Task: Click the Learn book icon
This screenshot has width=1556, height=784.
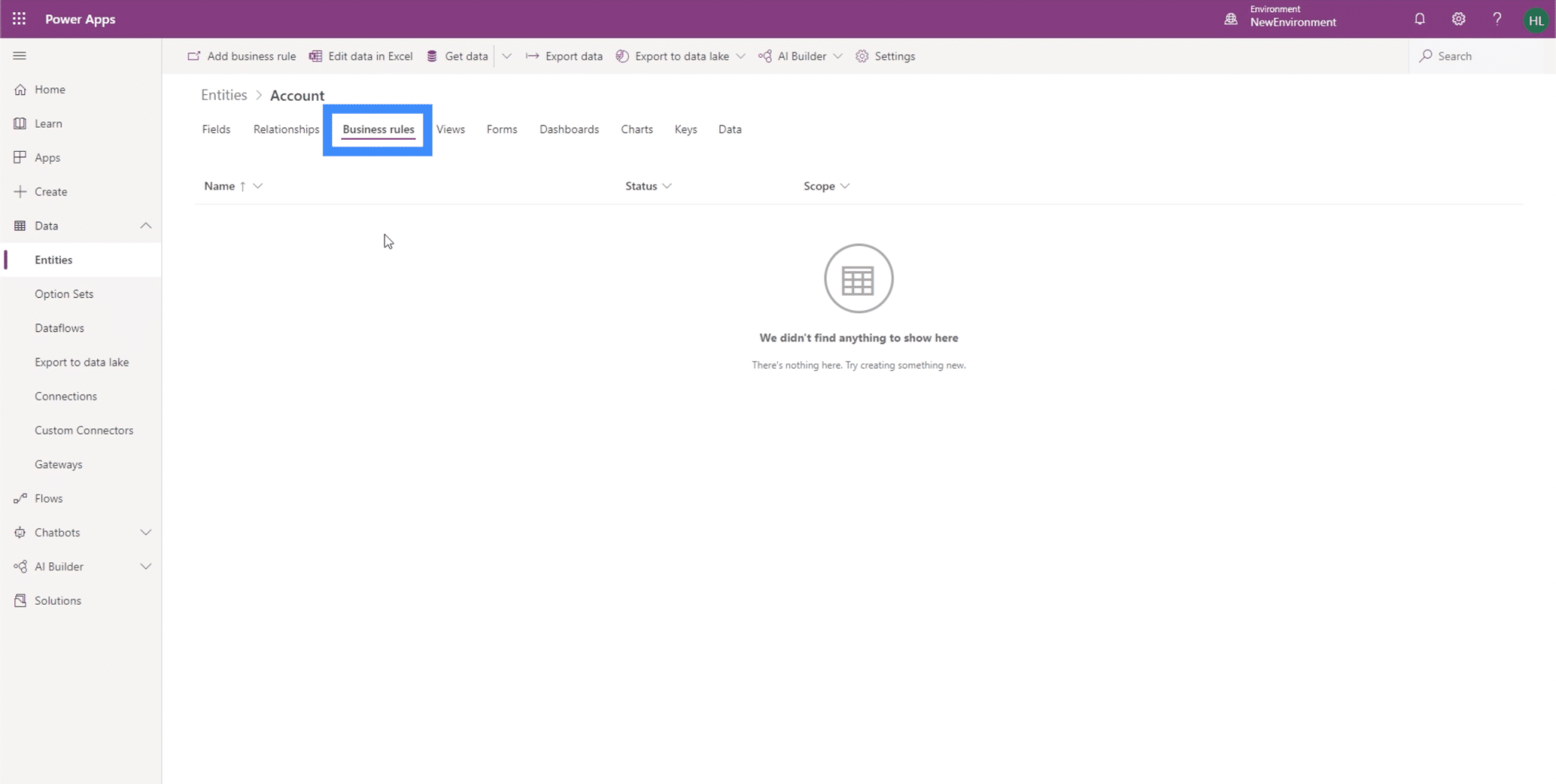Action: pyautogui.click(x=20, y=124)
